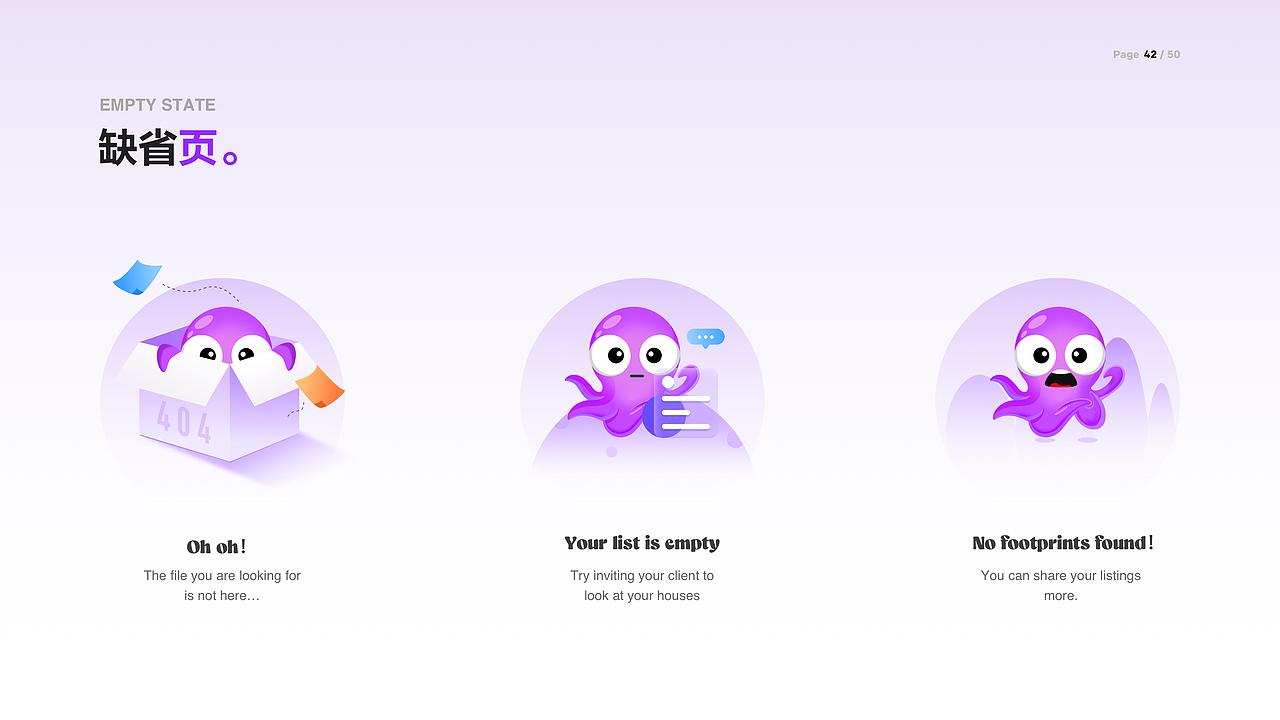This screenshot has height=720, width=1280.
Task: Click the "Oh oh!" heading
Action: pyautogui.click(x=216, y=546)
